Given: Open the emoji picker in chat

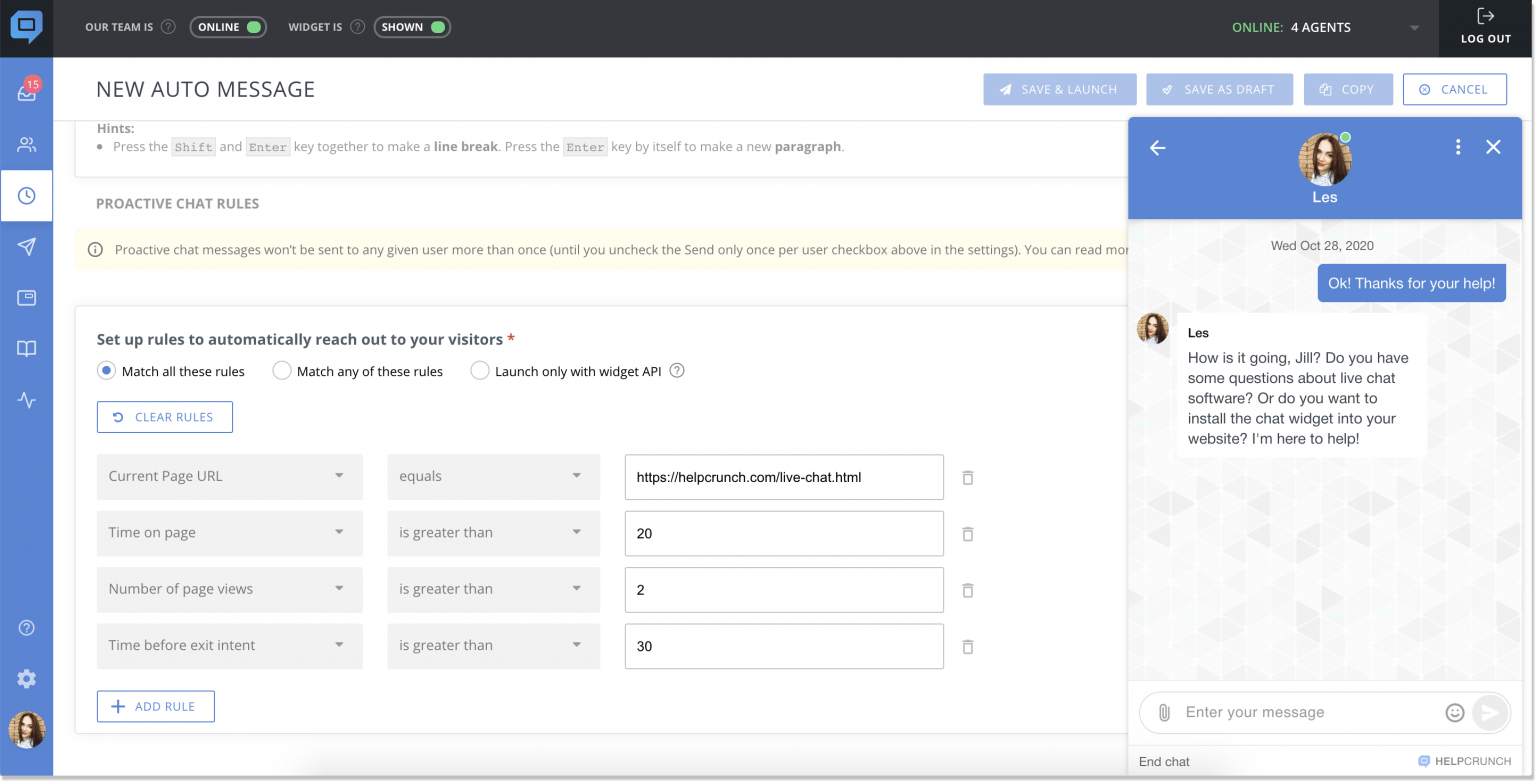Looking at the screenshot, I should [x=1455, y=713].
